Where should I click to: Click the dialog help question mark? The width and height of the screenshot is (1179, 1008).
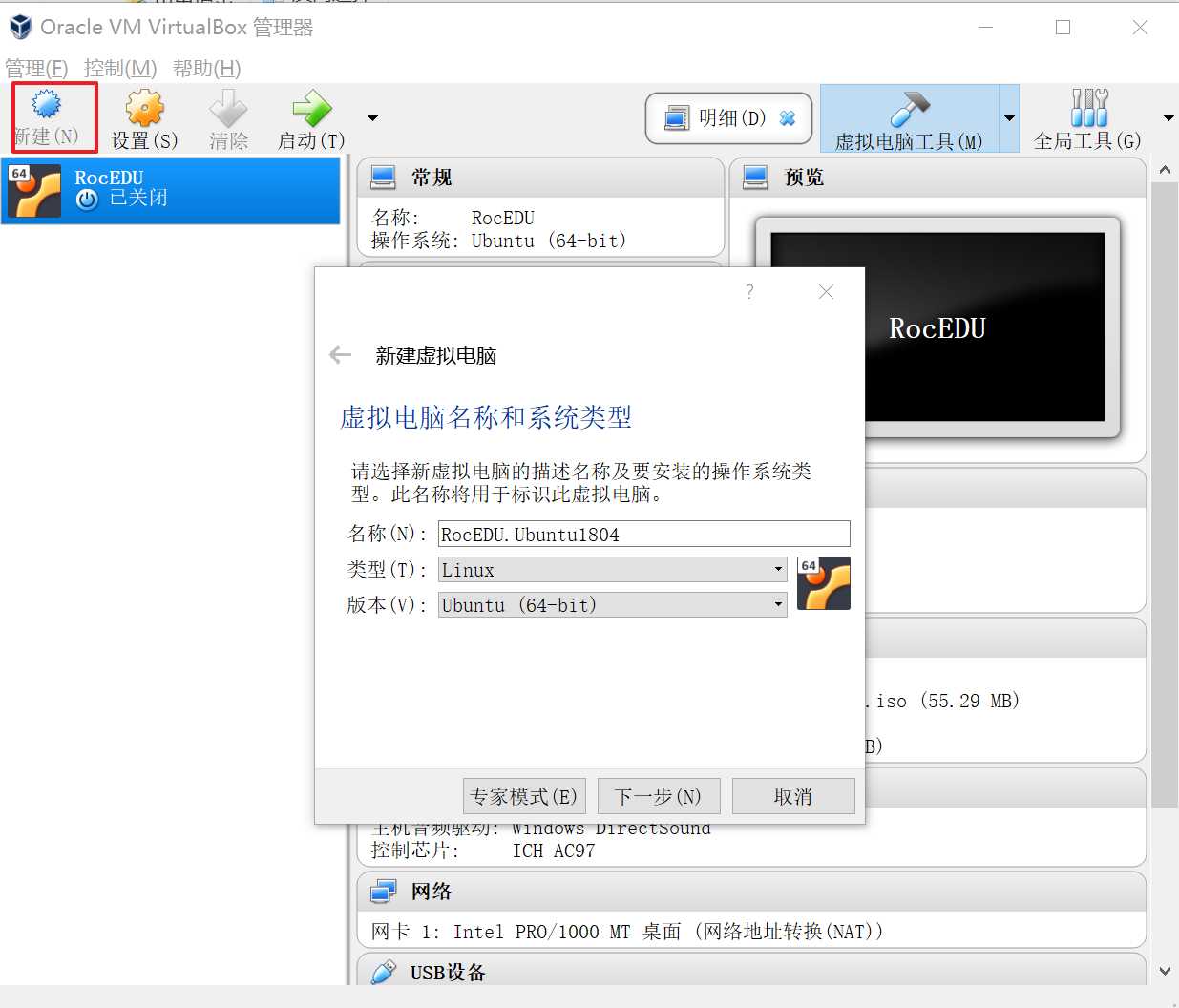(749, 291)
